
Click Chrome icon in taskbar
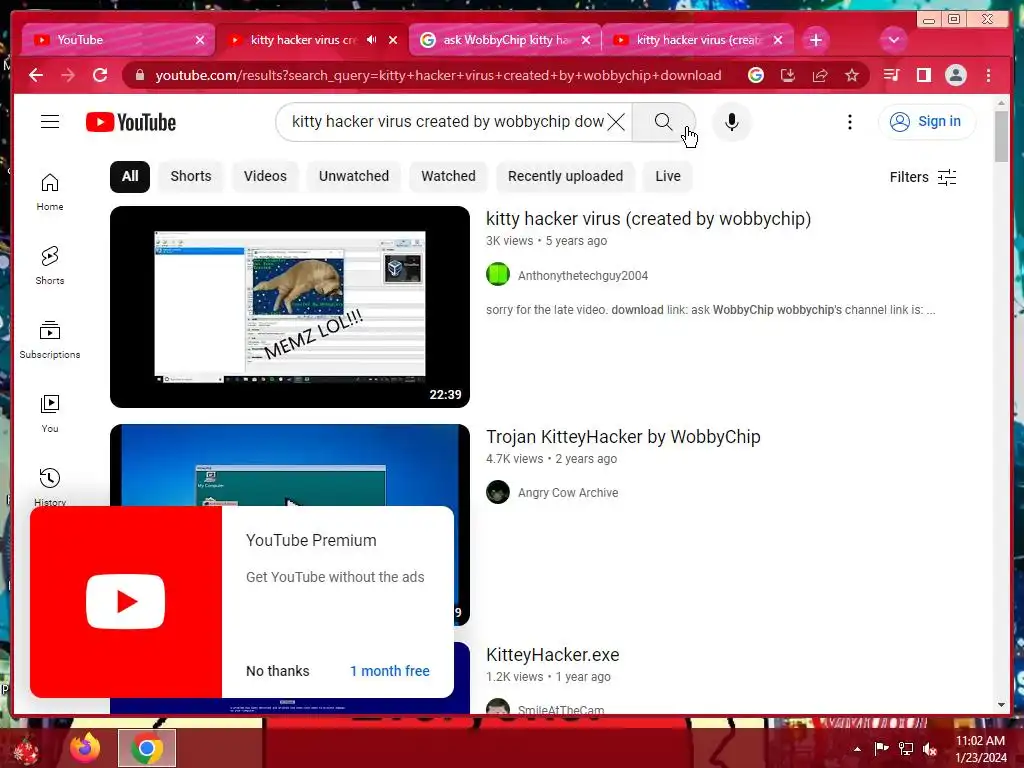(147, 748)
